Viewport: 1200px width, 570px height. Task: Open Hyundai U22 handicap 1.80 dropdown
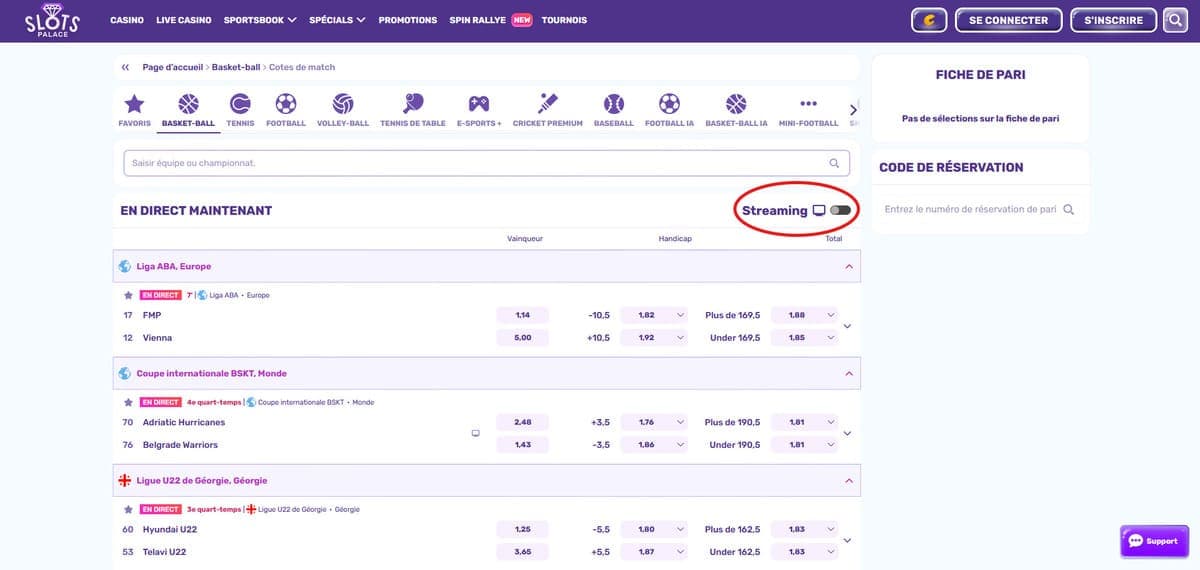pos(654,529)
